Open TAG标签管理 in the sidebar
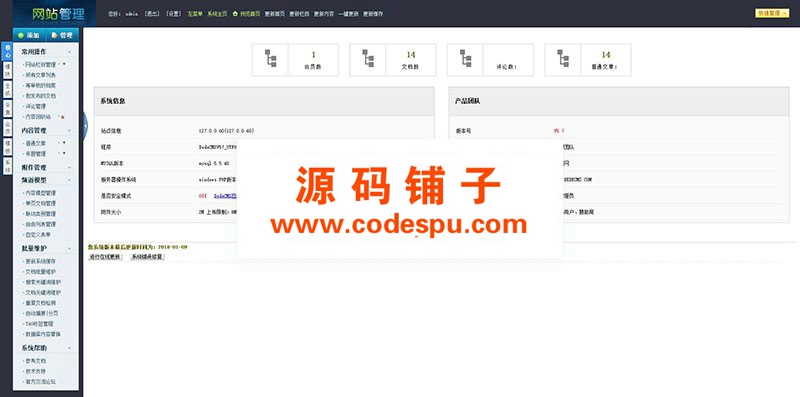Viewport: 800px width, 397px height. pyautogui.click(x=39, y=324)
